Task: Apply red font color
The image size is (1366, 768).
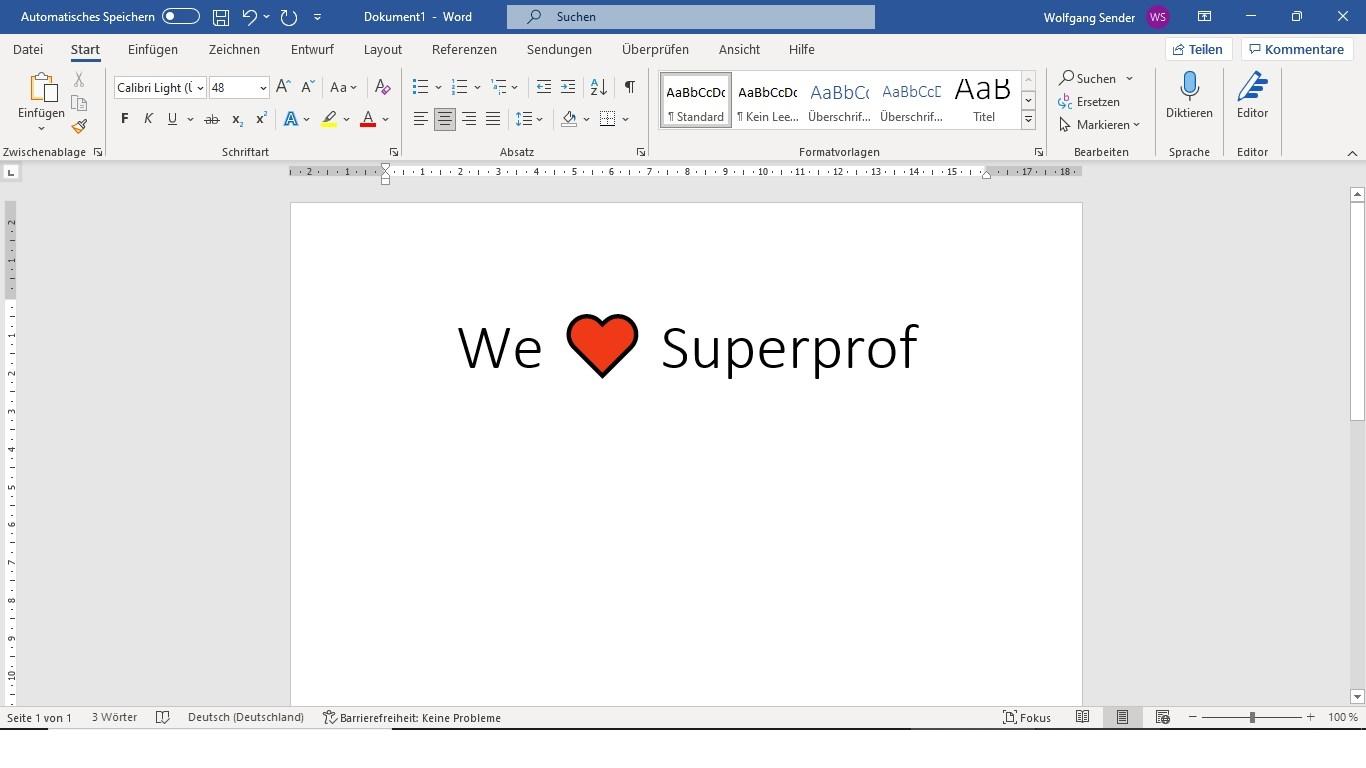Action: coord(368,119)
